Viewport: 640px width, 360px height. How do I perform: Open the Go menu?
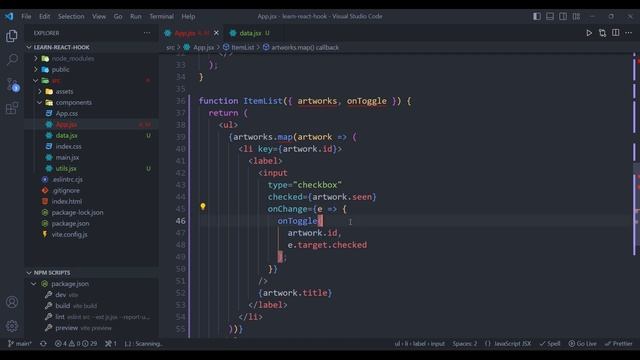pyautogui.click(x=118, y=16)
